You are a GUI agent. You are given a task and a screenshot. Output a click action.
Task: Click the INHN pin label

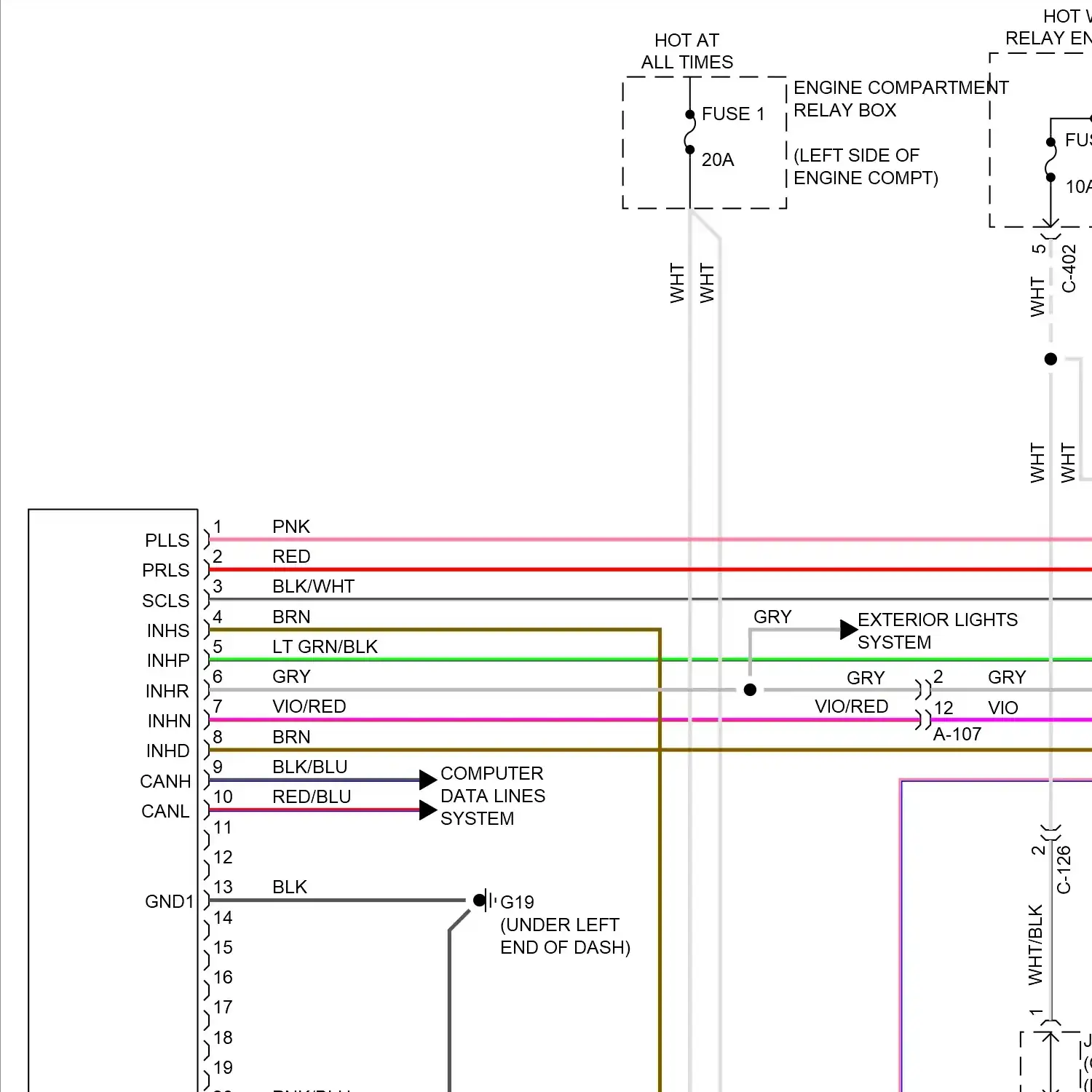tap(169, 721)
